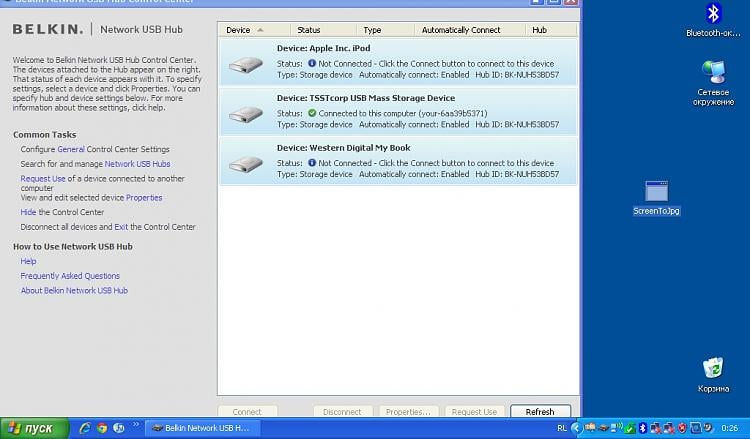Select the TSSTcorp USB Mass Storage drive icon

click(x=246, y=114)
